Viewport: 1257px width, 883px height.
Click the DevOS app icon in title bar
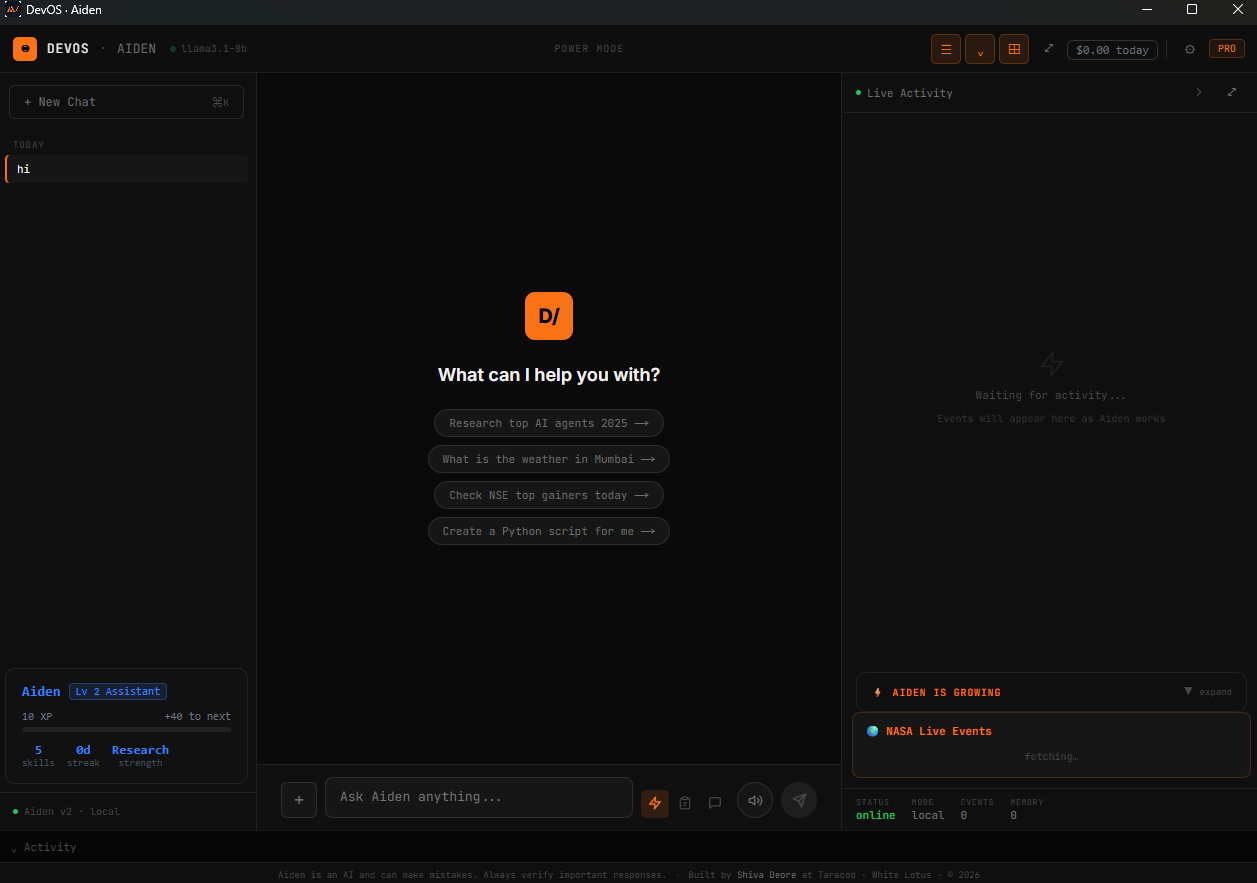click(13, 10)
